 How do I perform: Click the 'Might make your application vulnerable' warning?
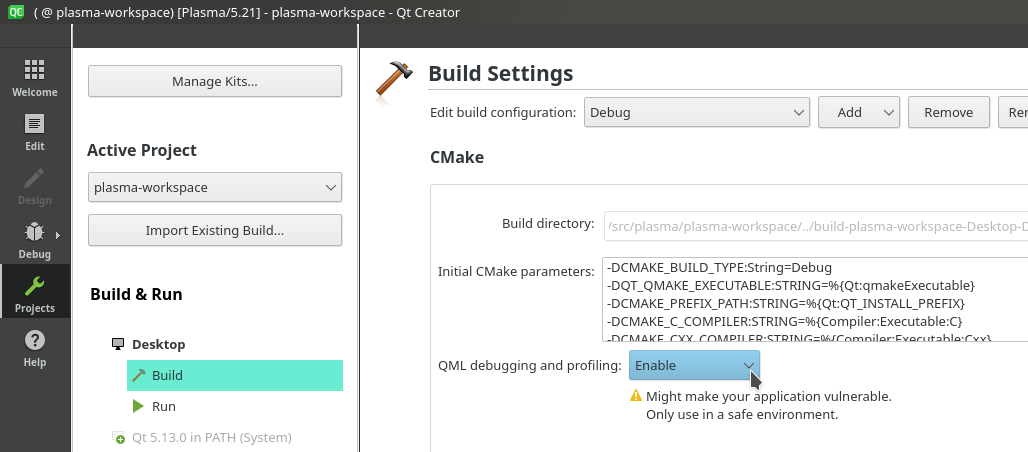pyautogui.click(x=768, y=396)
